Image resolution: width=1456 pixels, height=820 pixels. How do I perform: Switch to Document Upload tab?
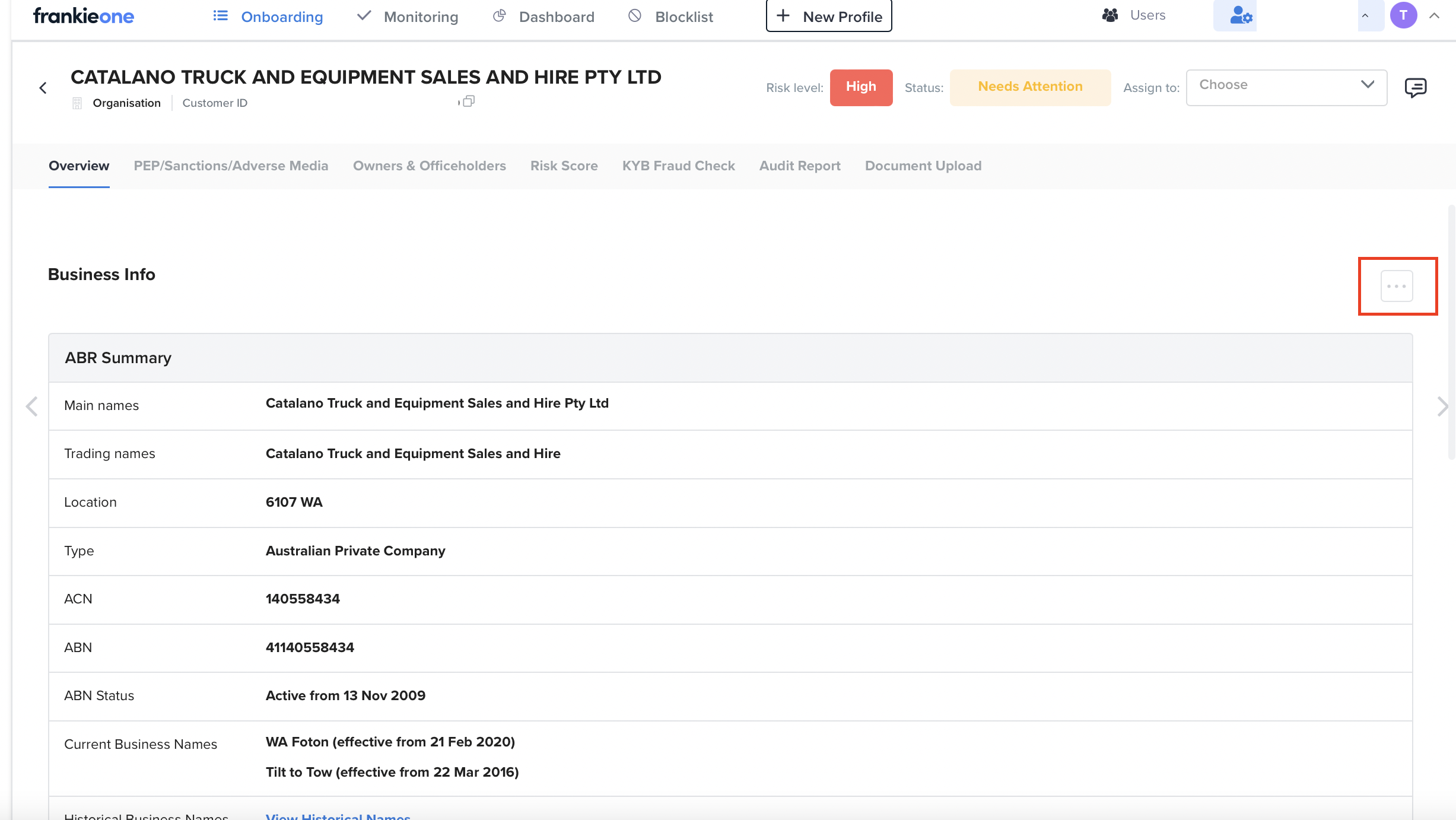pyautogui.click(x=923, y=166)
